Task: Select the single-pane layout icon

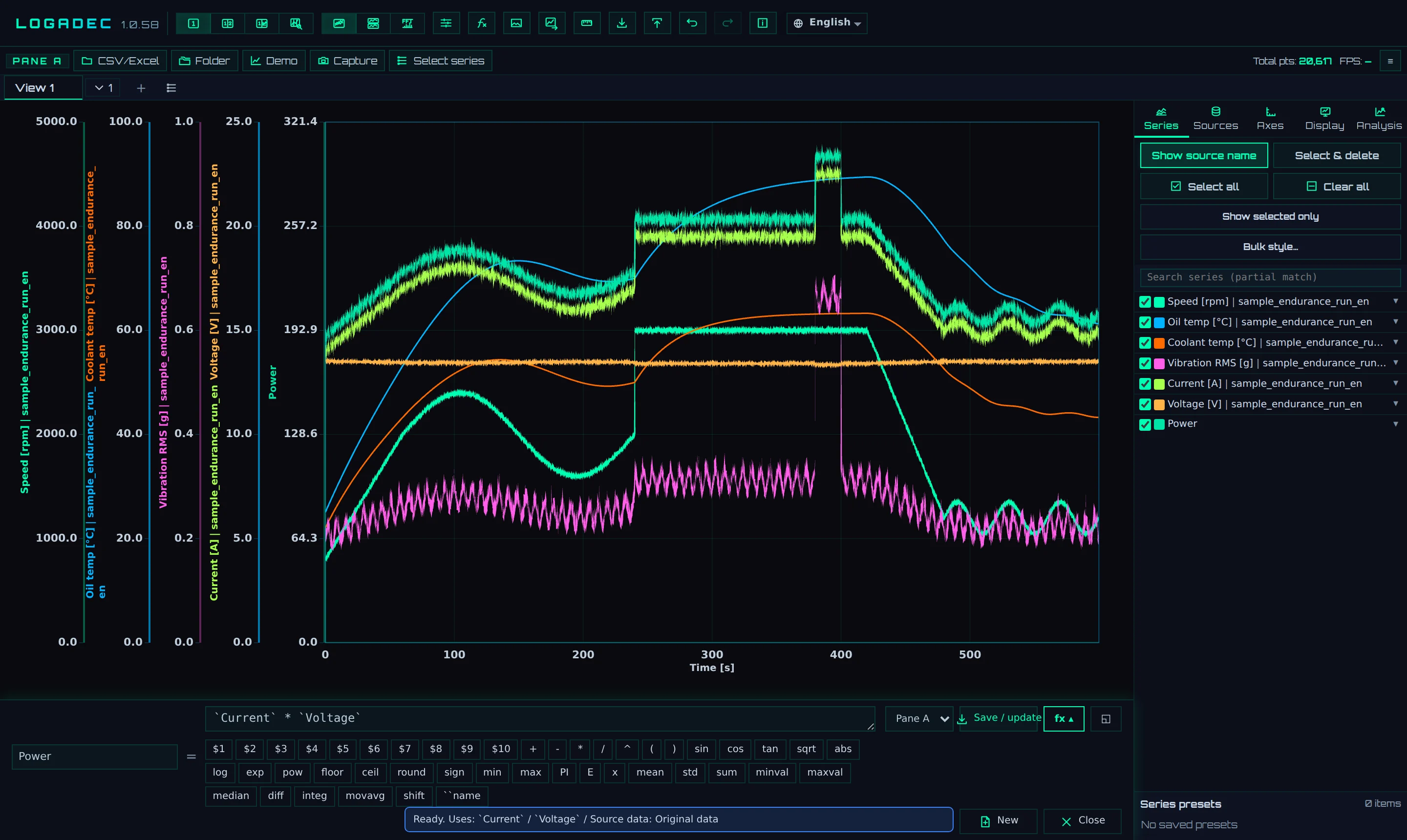Action: coord(193,23)
